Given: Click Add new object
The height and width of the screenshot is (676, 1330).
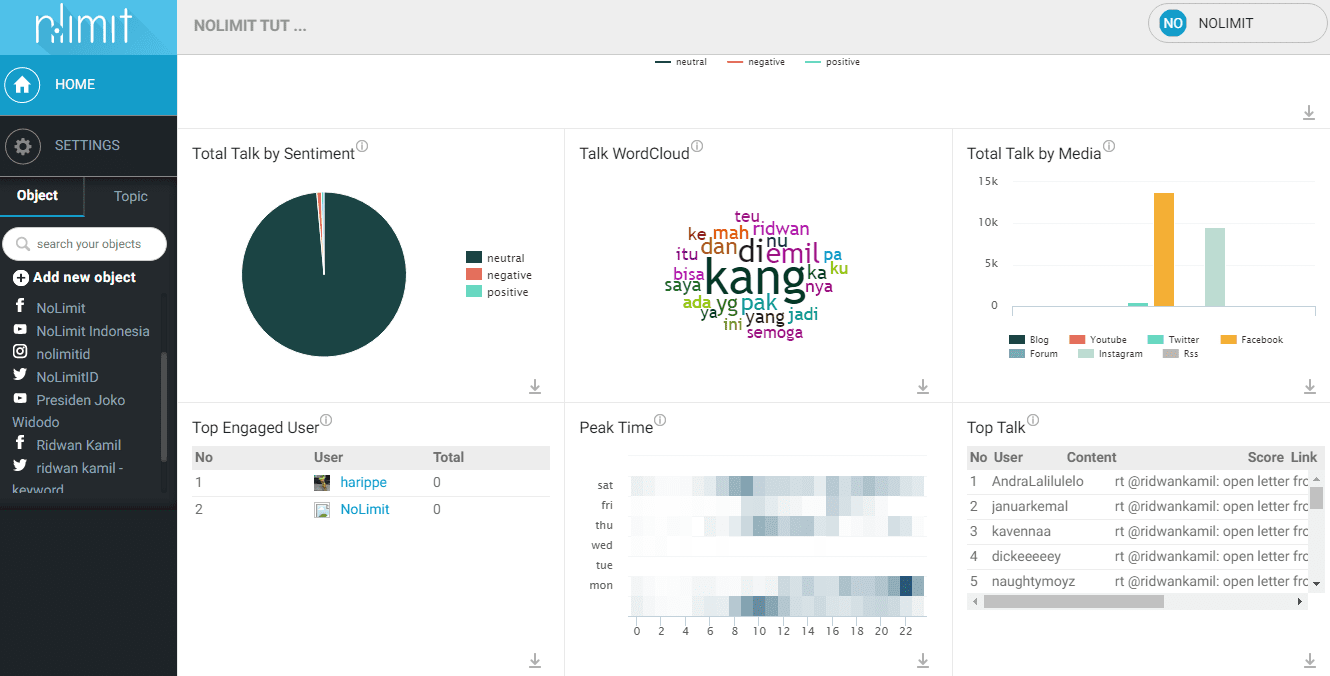Looking at the screenshot, I should [75, 278].
